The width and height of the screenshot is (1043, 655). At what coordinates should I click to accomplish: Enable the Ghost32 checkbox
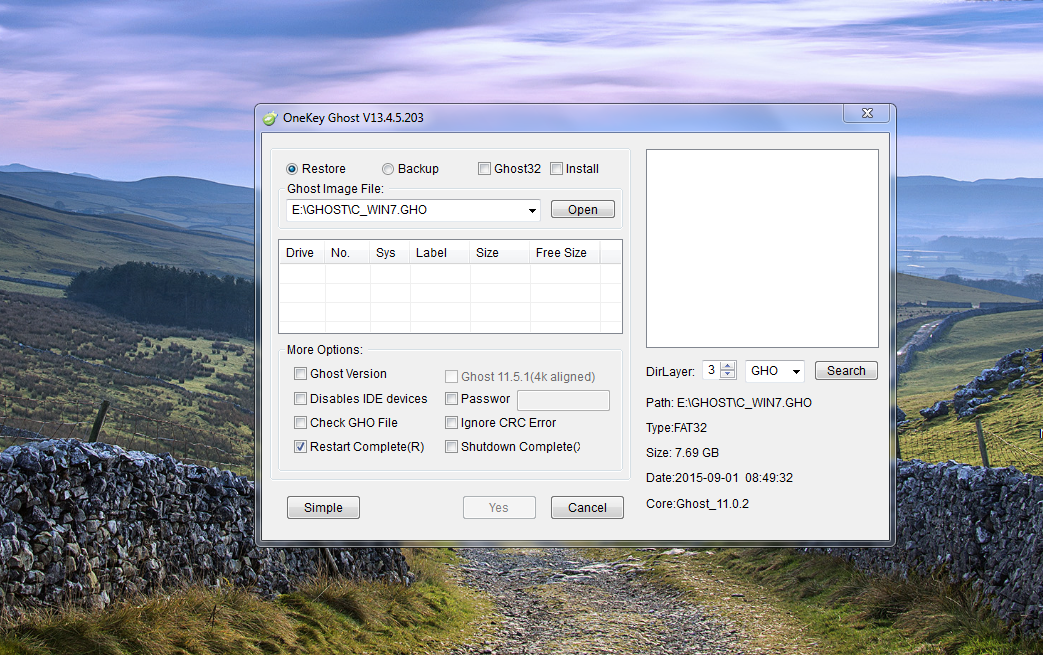(484, 169)
